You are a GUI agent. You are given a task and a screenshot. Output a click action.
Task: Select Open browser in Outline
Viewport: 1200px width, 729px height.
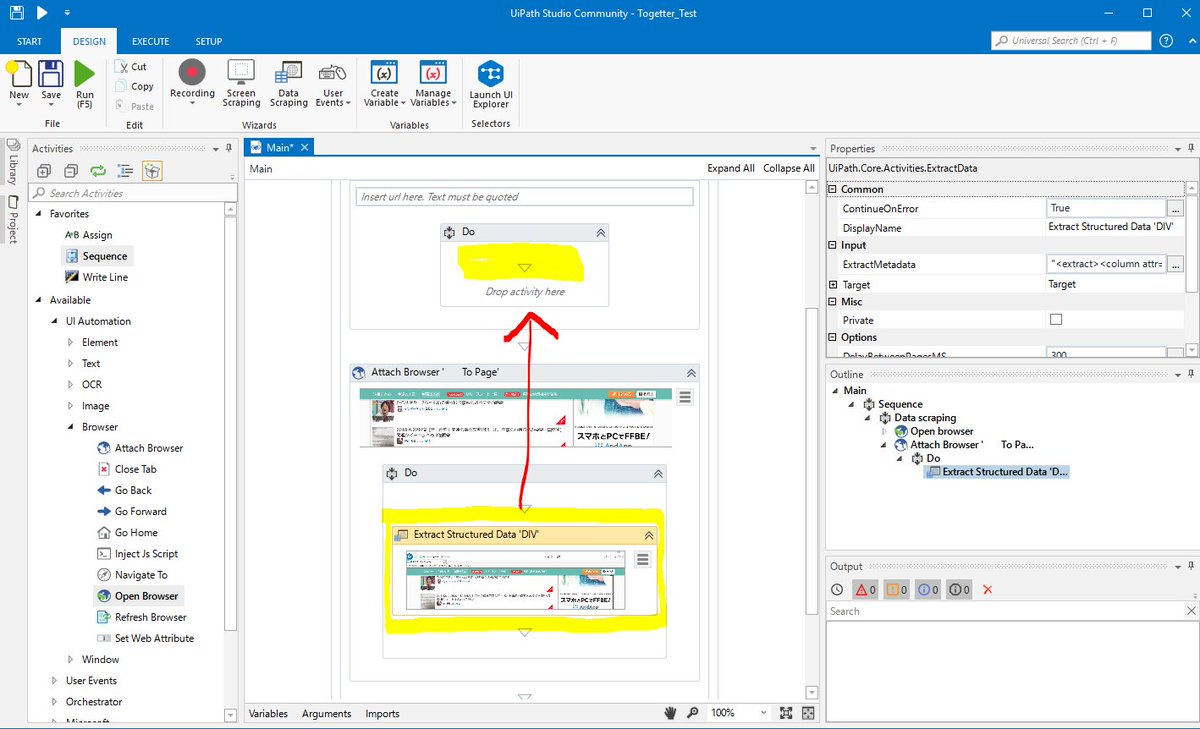click(934, 431)
